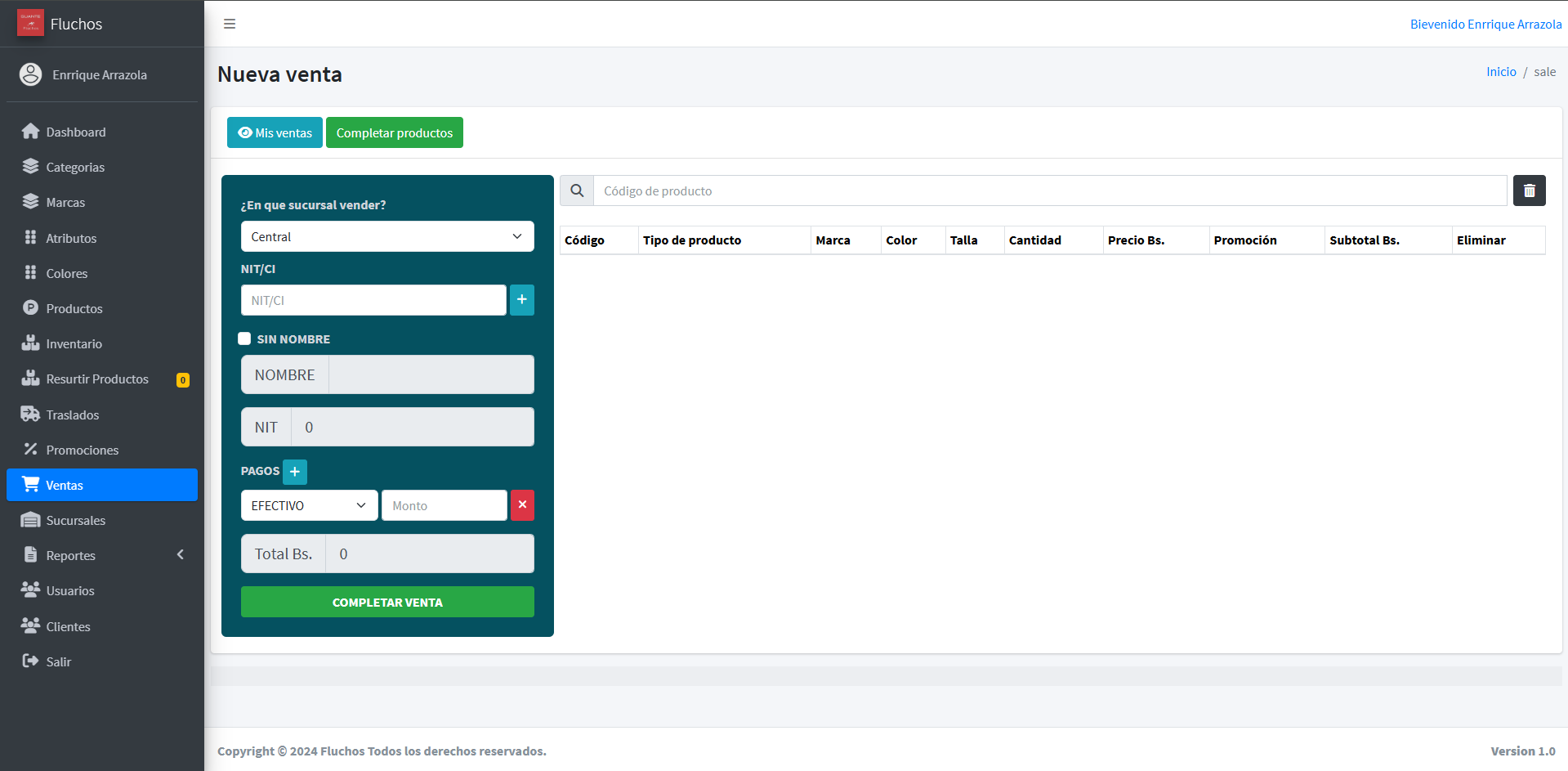The width and height of the screenshot is (1568, 771).
Task: Click the plus button beside NIT/CI field
Action: click(x=521, y=300)
